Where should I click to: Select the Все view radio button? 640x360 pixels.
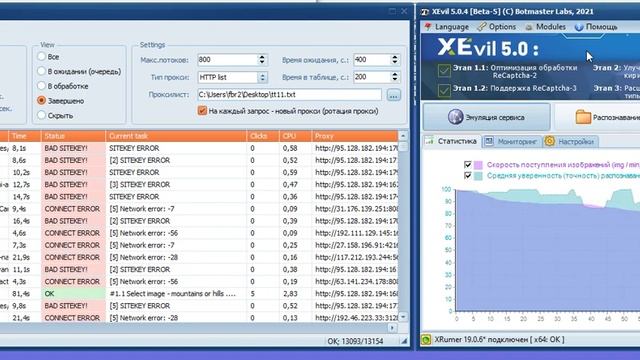click(41, 56)
